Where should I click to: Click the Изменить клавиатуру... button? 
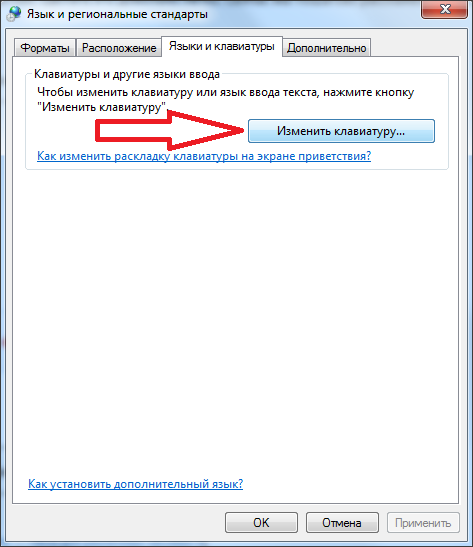tap(341, 131)
